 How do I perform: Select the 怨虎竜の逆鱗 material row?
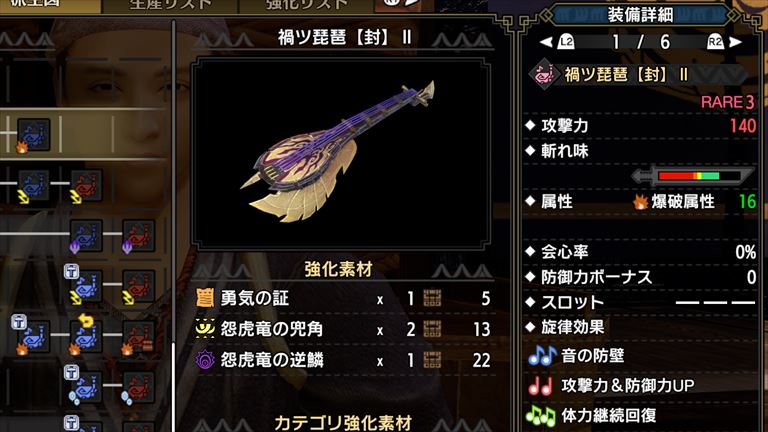[x=343, y=360]
